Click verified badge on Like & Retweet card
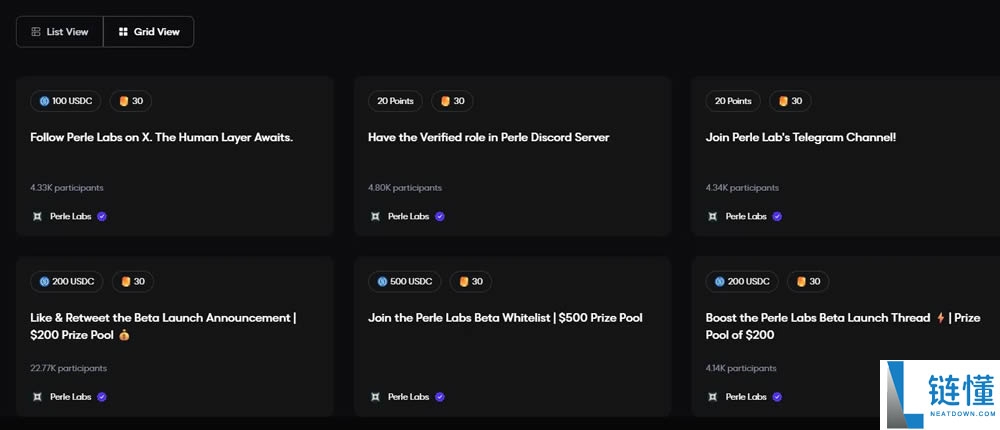The image size is (1000, 430). point(102,397)
